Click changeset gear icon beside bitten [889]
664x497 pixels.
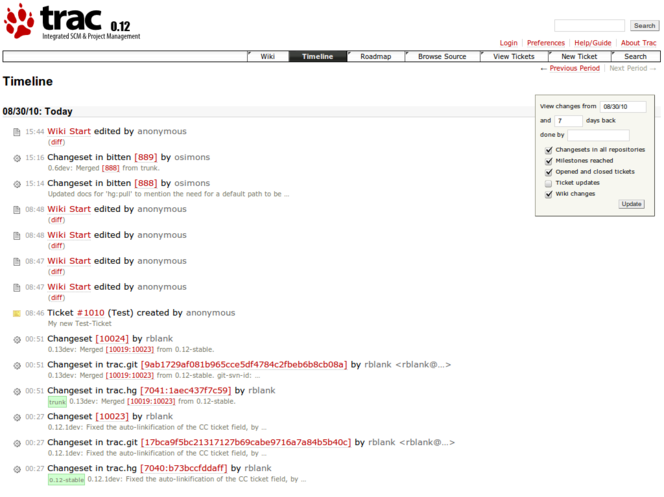(17, 158)
